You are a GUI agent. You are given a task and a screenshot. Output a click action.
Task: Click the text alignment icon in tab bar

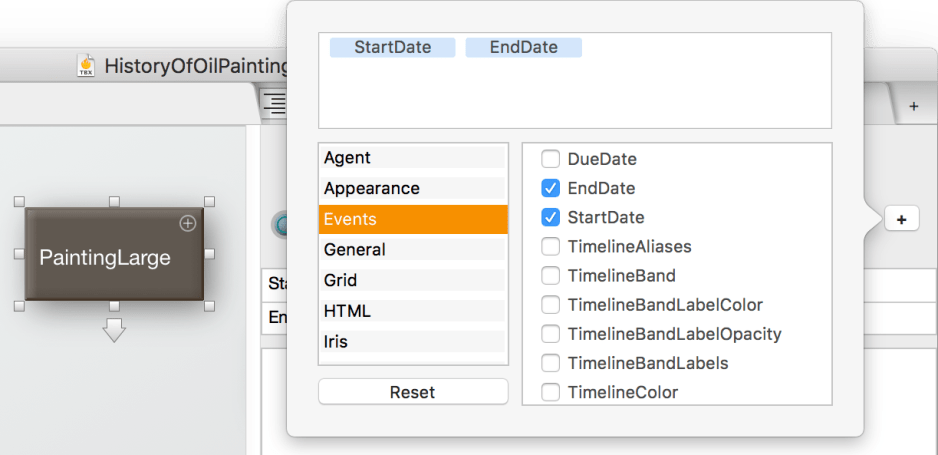(x=273, y=103)
